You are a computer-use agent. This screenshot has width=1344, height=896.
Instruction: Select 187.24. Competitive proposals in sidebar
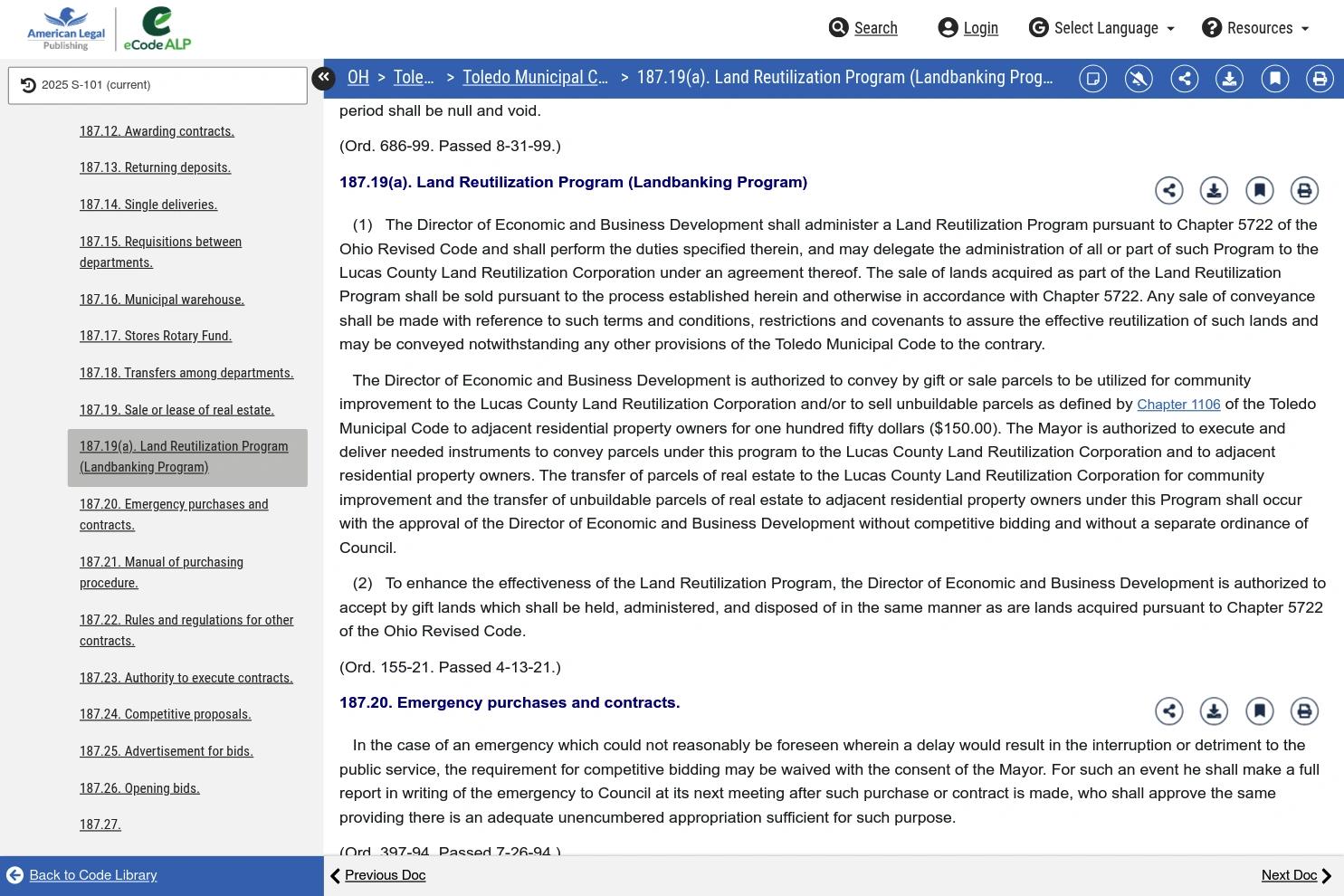tap(166, 714)
